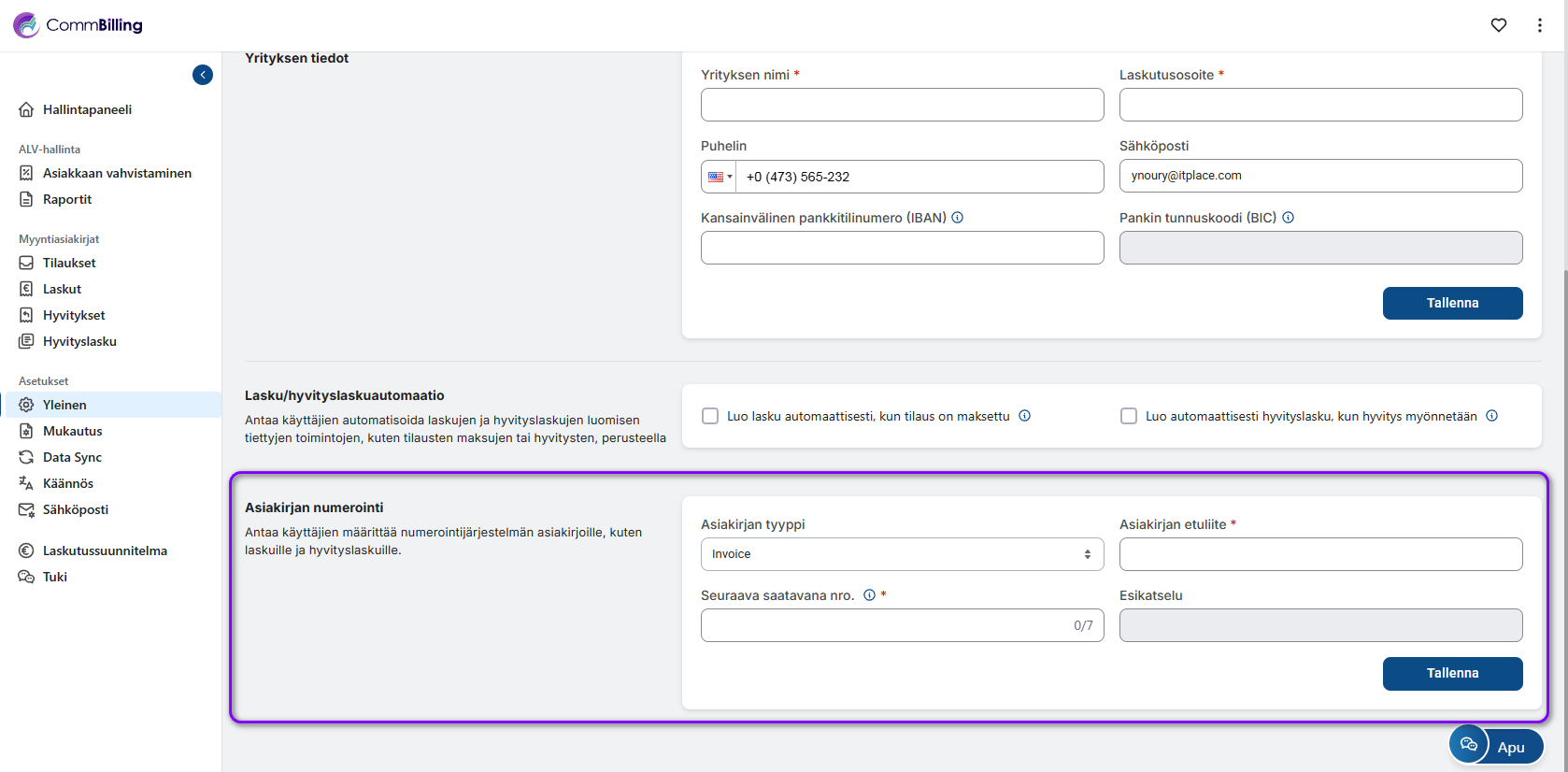Collapse the sidebar with the arrow button
The image size is (1568, 772).
pos(203,75)
